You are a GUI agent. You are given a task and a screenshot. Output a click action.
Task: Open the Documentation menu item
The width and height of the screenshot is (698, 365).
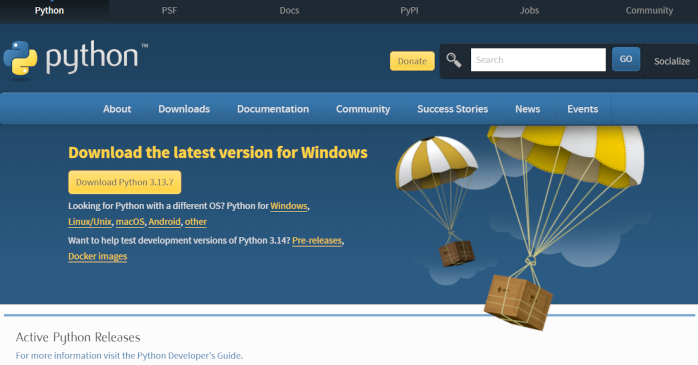[x=273, y=109]
